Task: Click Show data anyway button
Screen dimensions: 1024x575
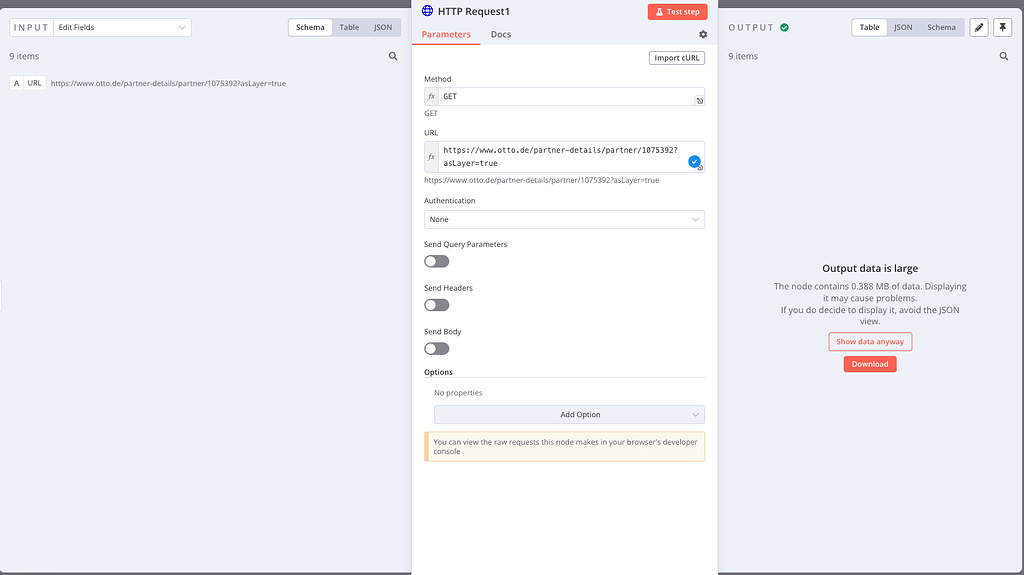Action: click(x=870, y=342)
